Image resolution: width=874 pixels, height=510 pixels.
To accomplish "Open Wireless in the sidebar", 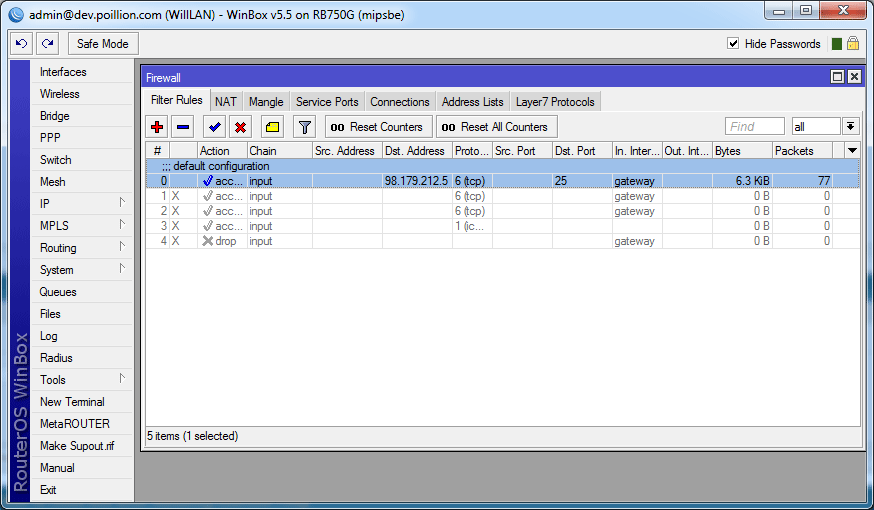I will pos(82,94).
